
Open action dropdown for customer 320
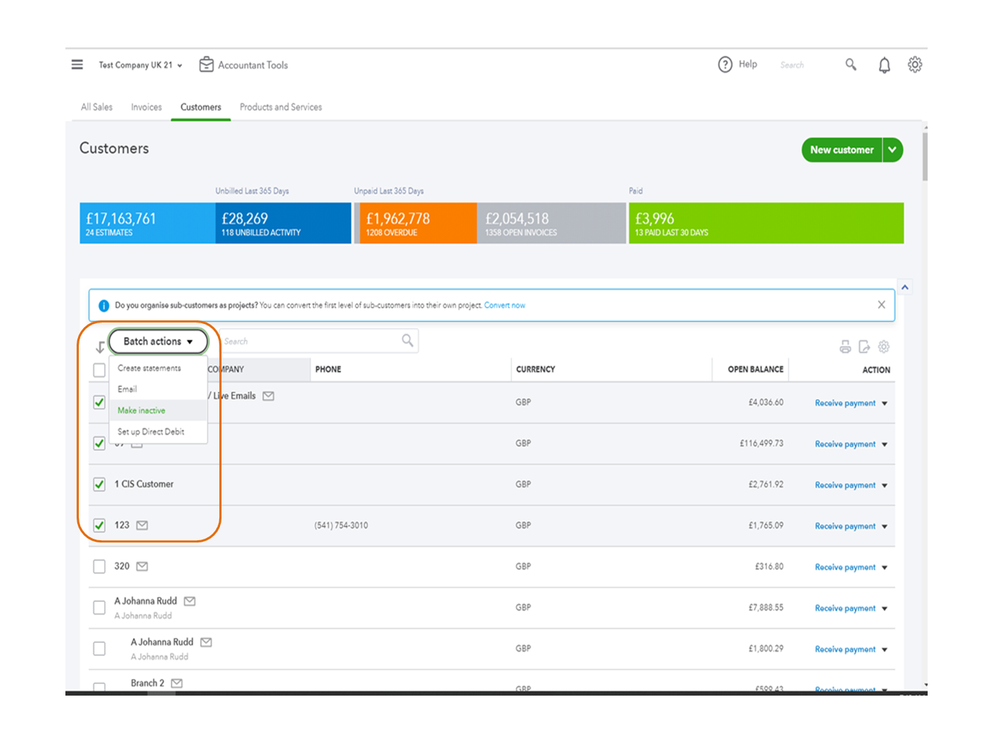(885, 567)
